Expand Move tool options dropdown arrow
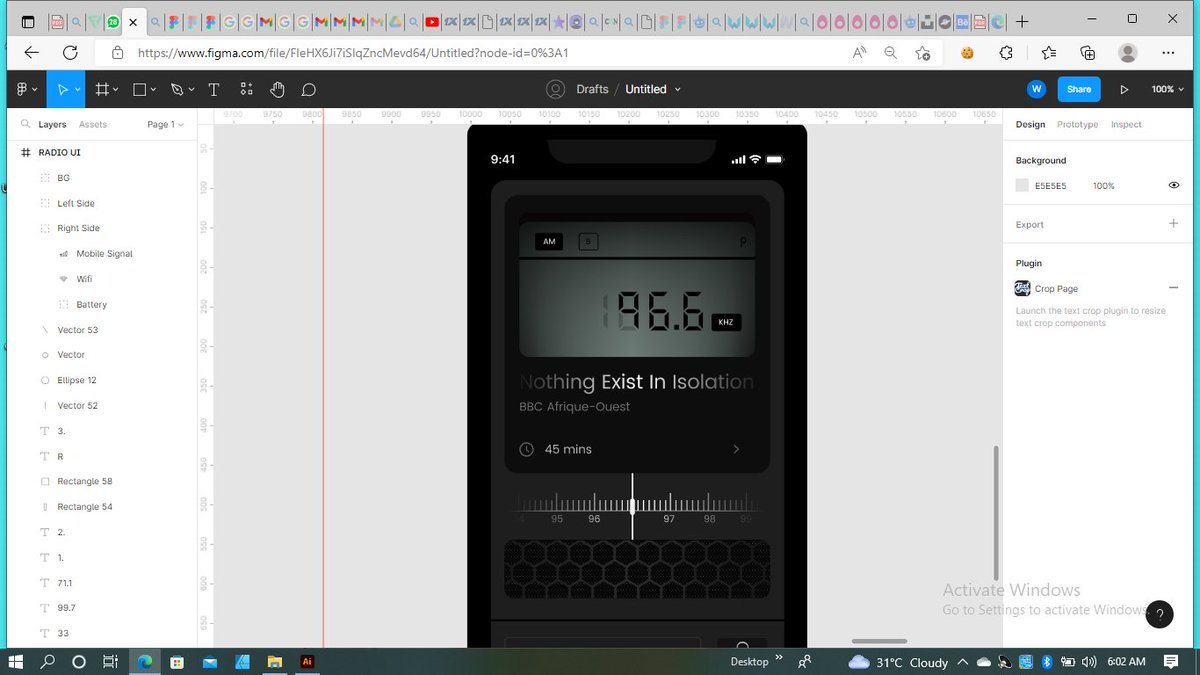Viewport: 1200px width, 675px height. tap(76, 90)
